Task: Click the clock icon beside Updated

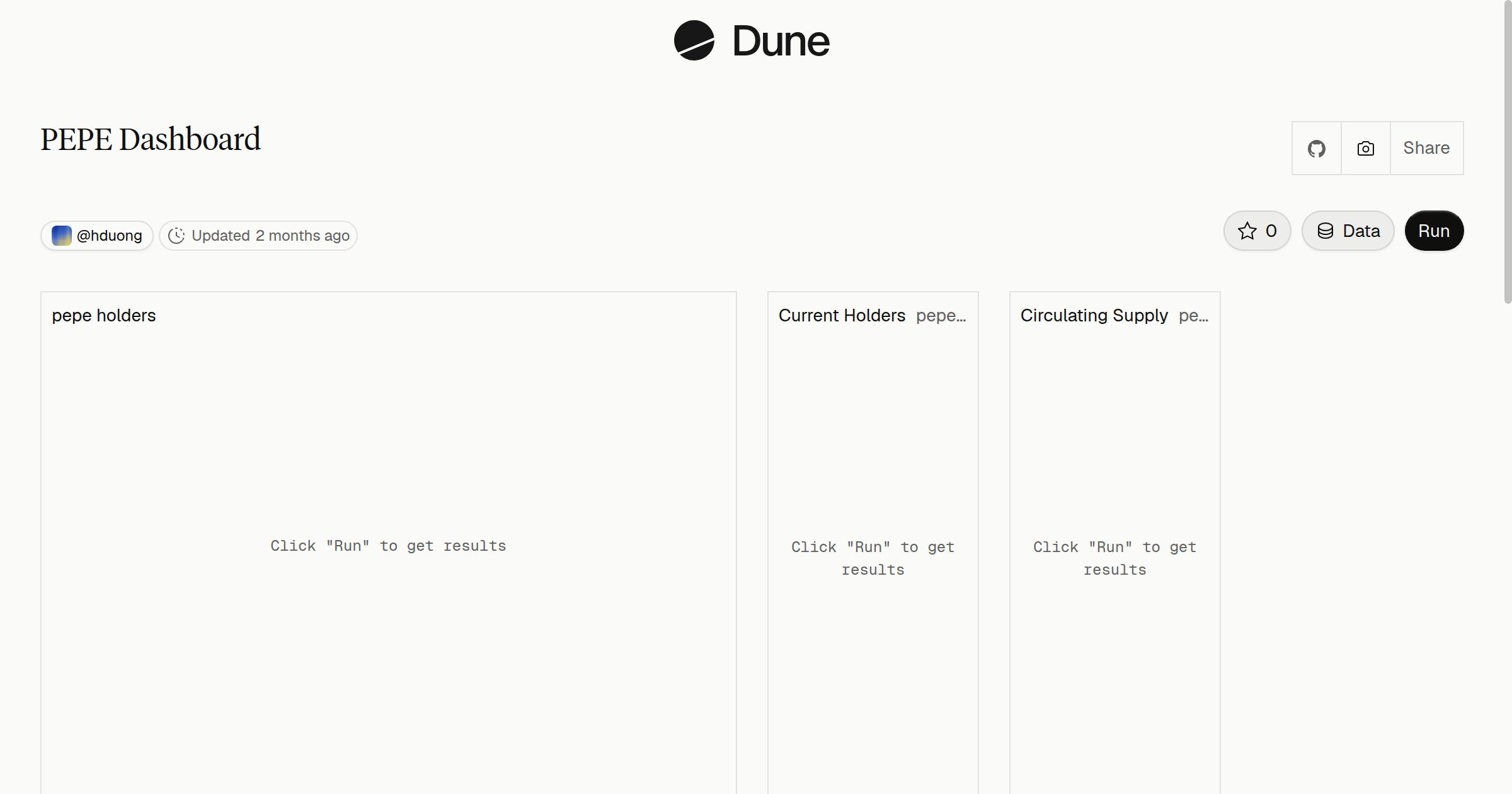Action: coord(176,236)
